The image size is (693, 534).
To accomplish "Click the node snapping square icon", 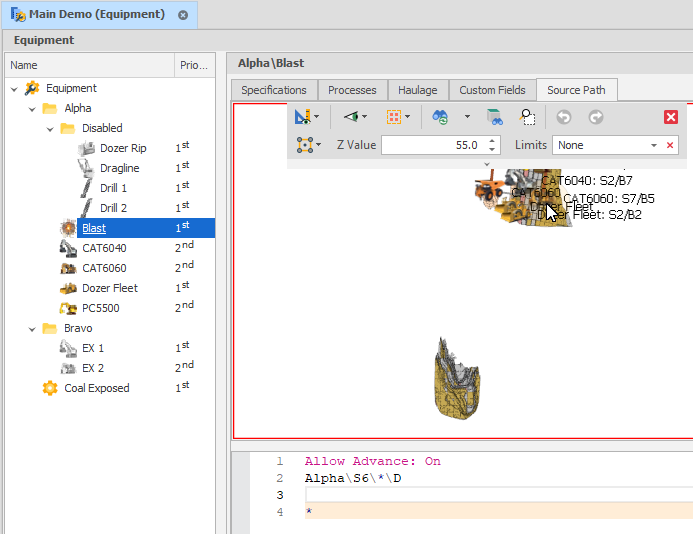I will [x=304, y=145].
